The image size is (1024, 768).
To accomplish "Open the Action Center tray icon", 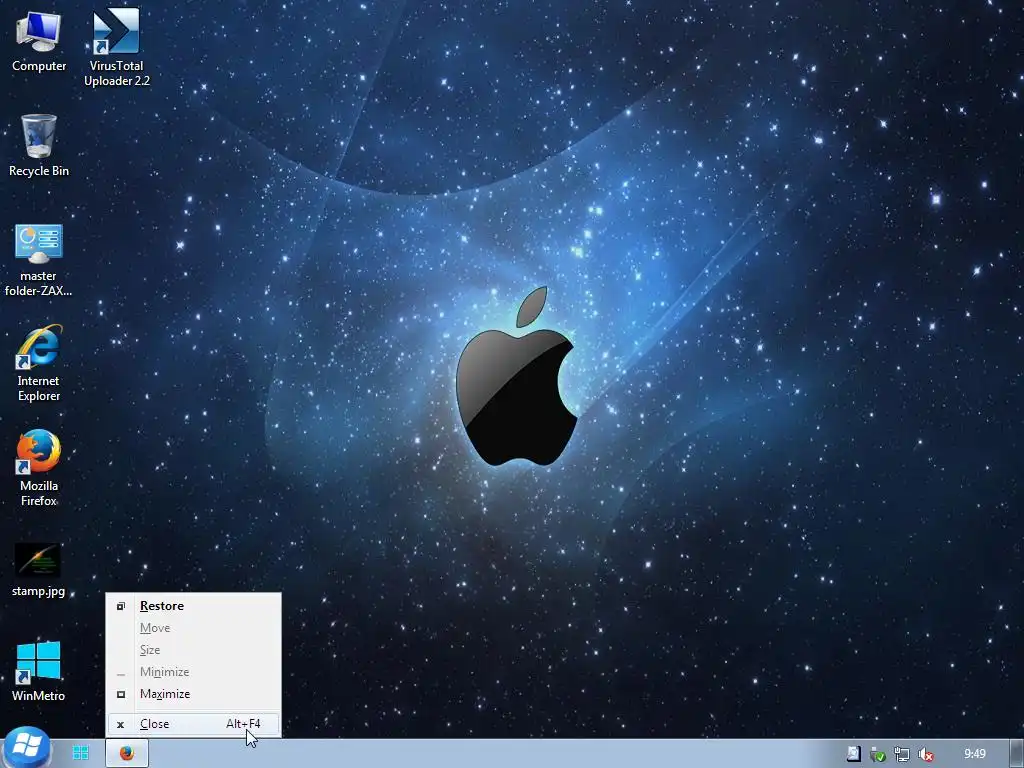I will (x=853, y=754).
